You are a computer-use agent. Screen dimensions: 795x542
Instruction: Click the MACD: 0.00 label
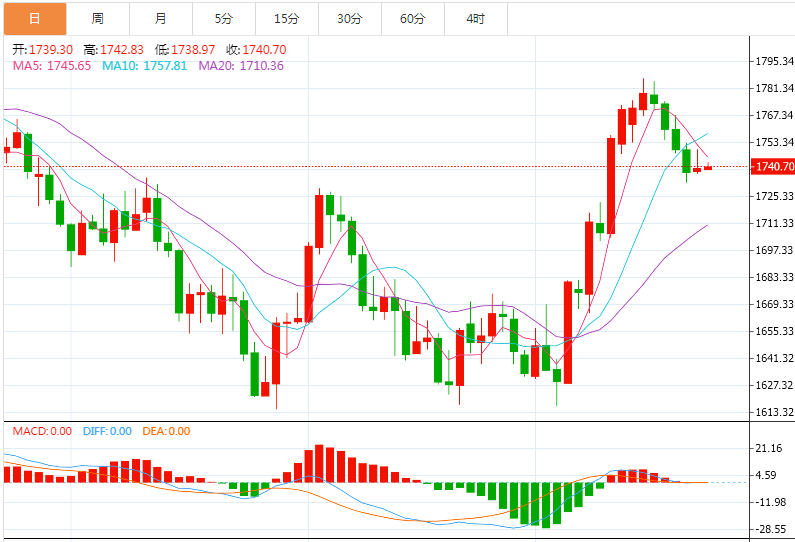click(x=42, y=431)
